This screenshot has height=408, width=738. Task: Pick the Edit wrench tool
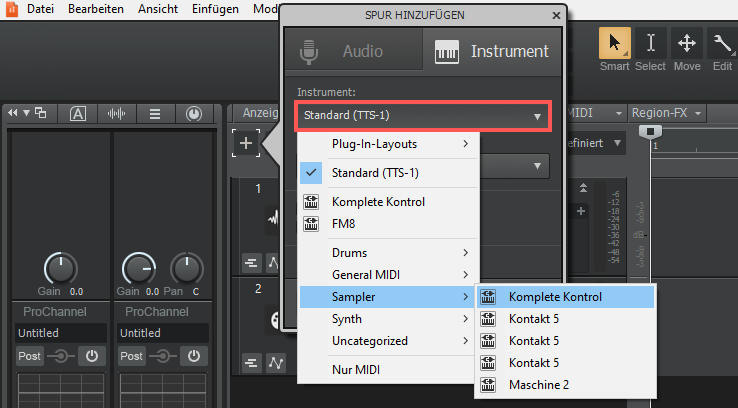pos(722,43)
